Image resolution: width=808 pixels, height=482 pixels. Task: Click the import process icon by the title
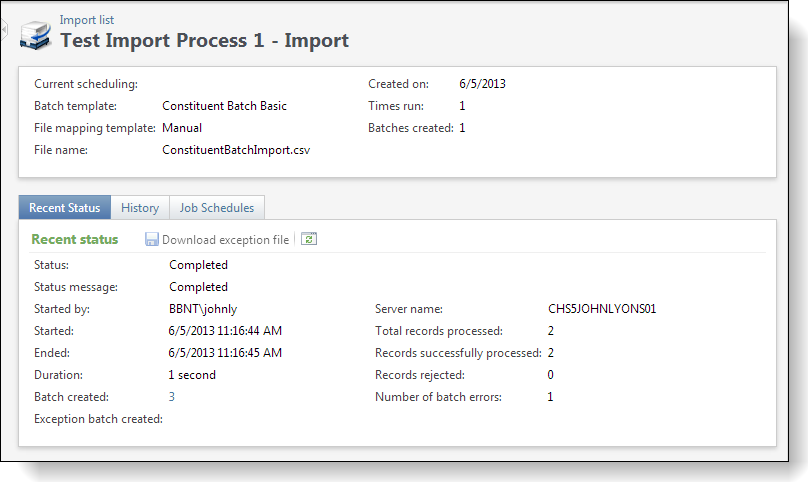point(35,35)
